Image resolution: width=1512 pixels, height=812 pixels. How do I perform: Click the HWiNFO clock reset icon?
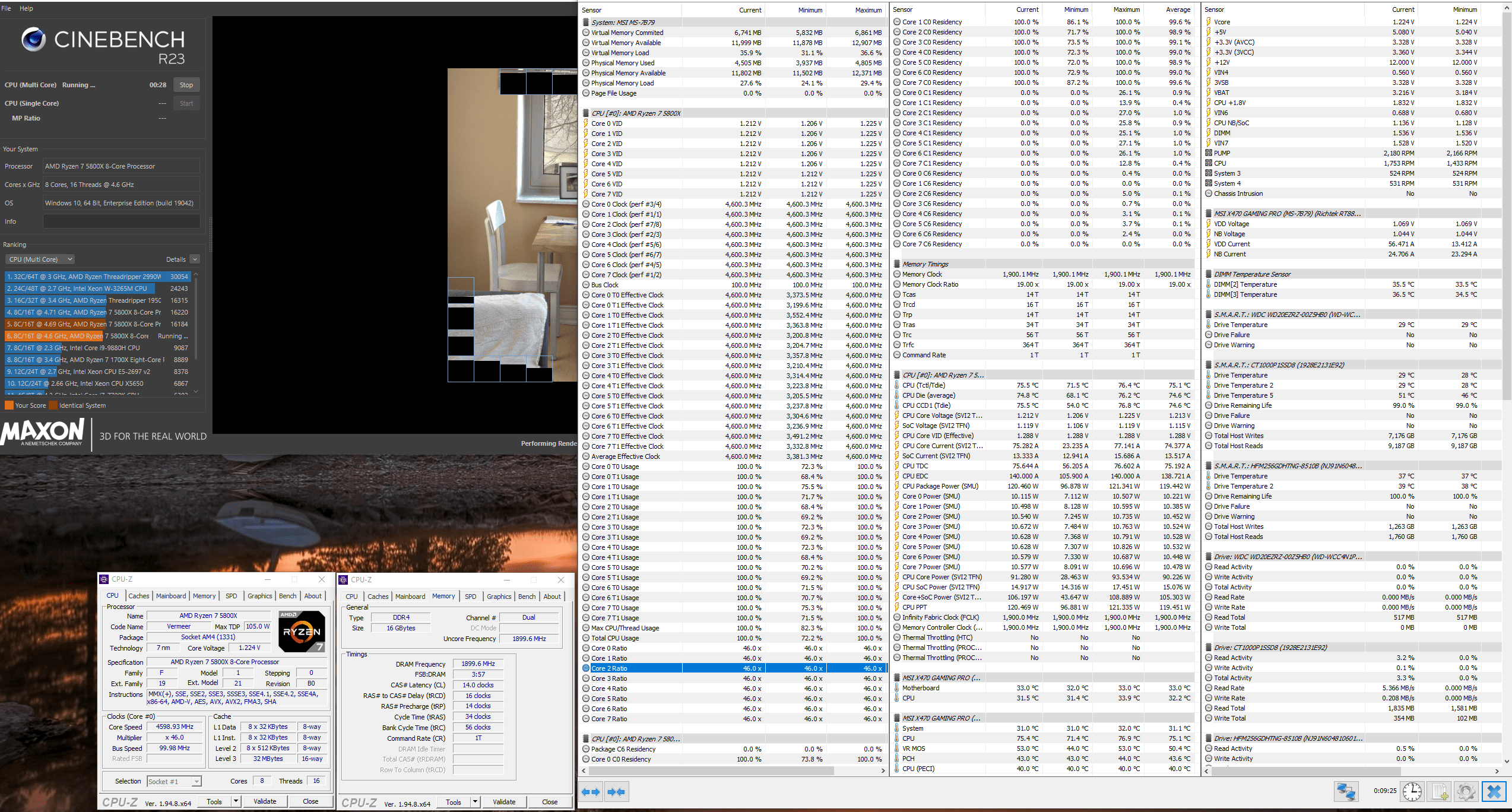tap(1412, 792)
